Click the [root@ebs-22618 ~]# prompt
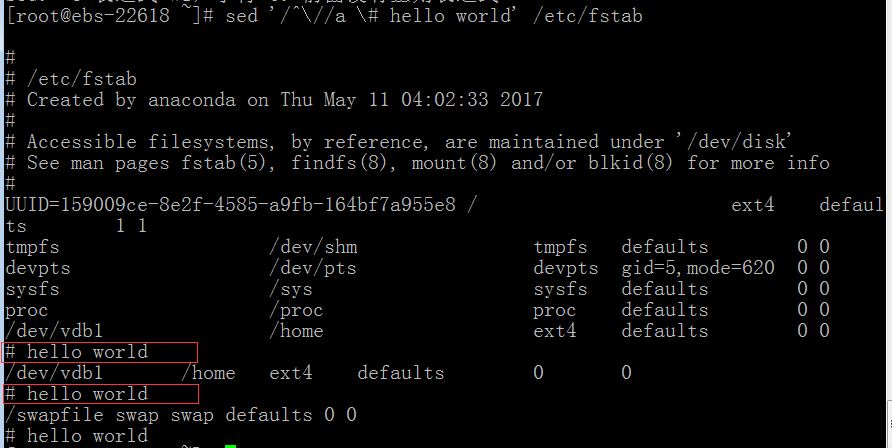This screenshot has height=448, width=892. click(110, 15)
